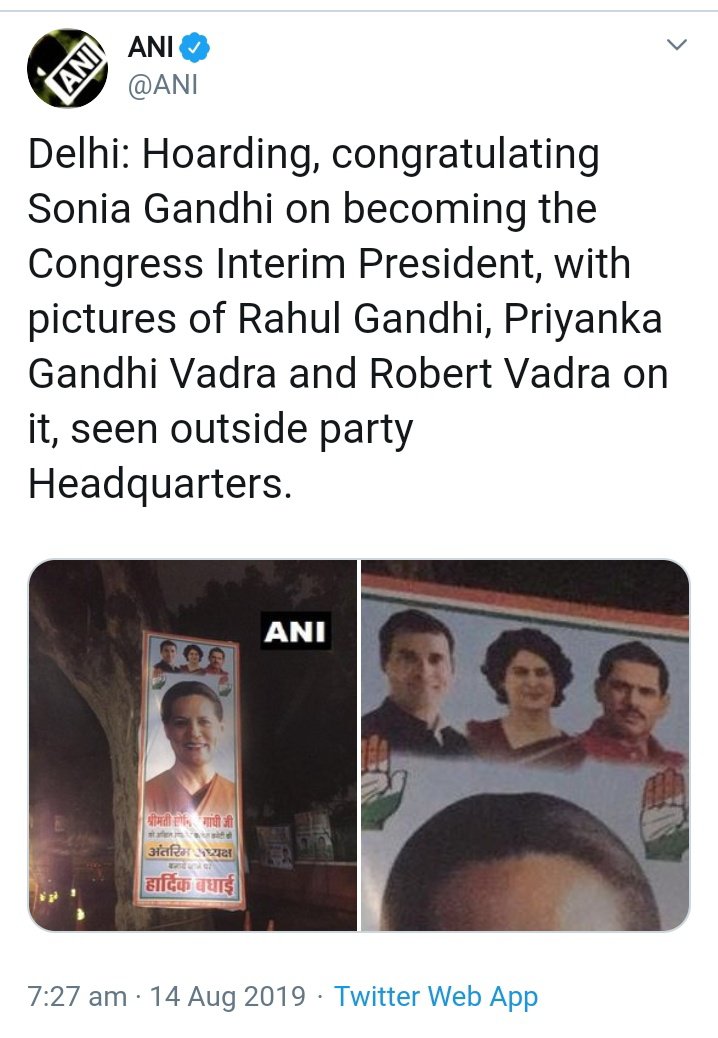Click the mustached man on the right of the close-up
This screenshot has height=1038, width=718.
point(632,702)
